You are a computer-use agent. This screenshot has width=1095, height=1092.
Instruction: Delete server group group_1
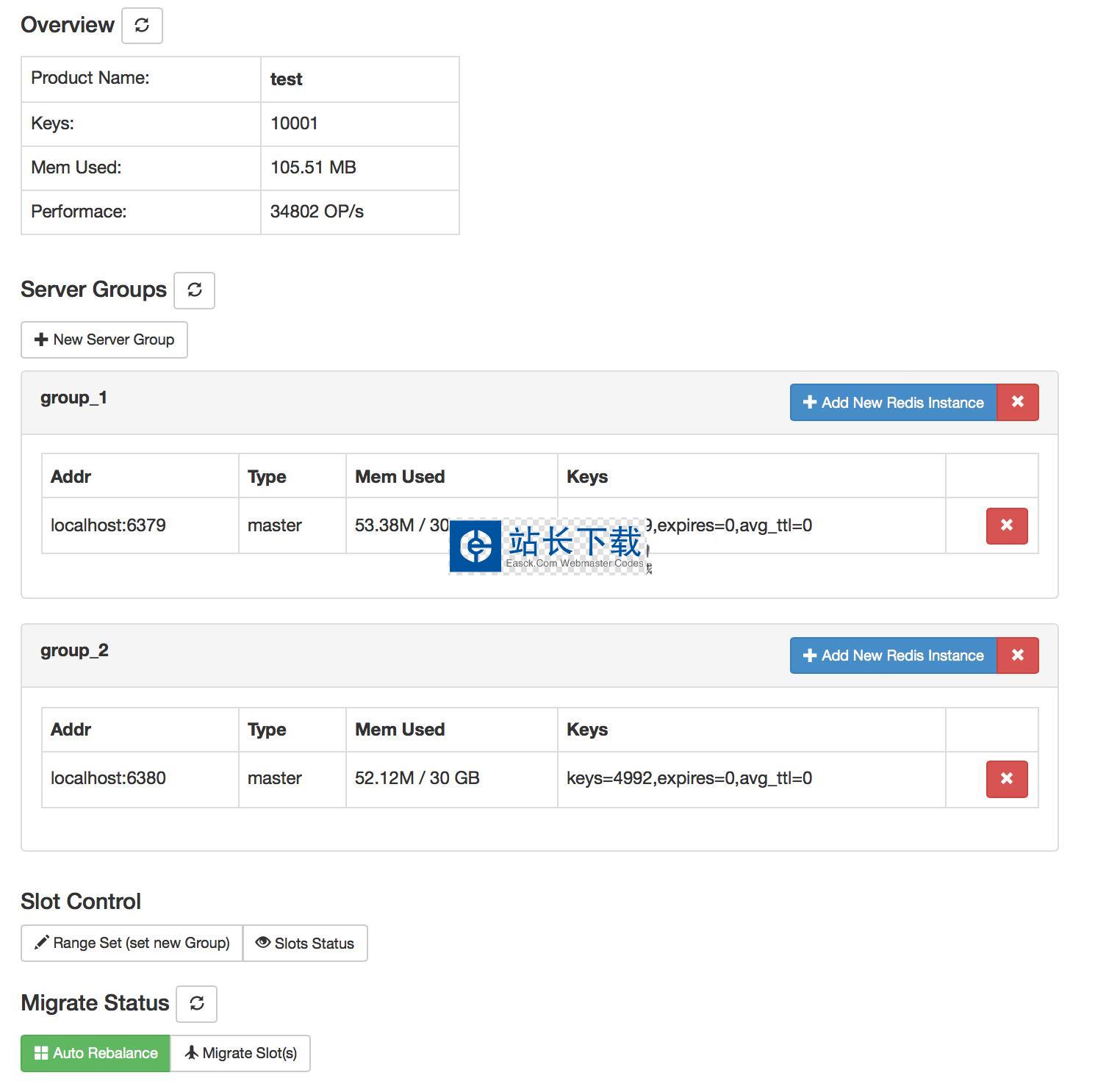1017,402
